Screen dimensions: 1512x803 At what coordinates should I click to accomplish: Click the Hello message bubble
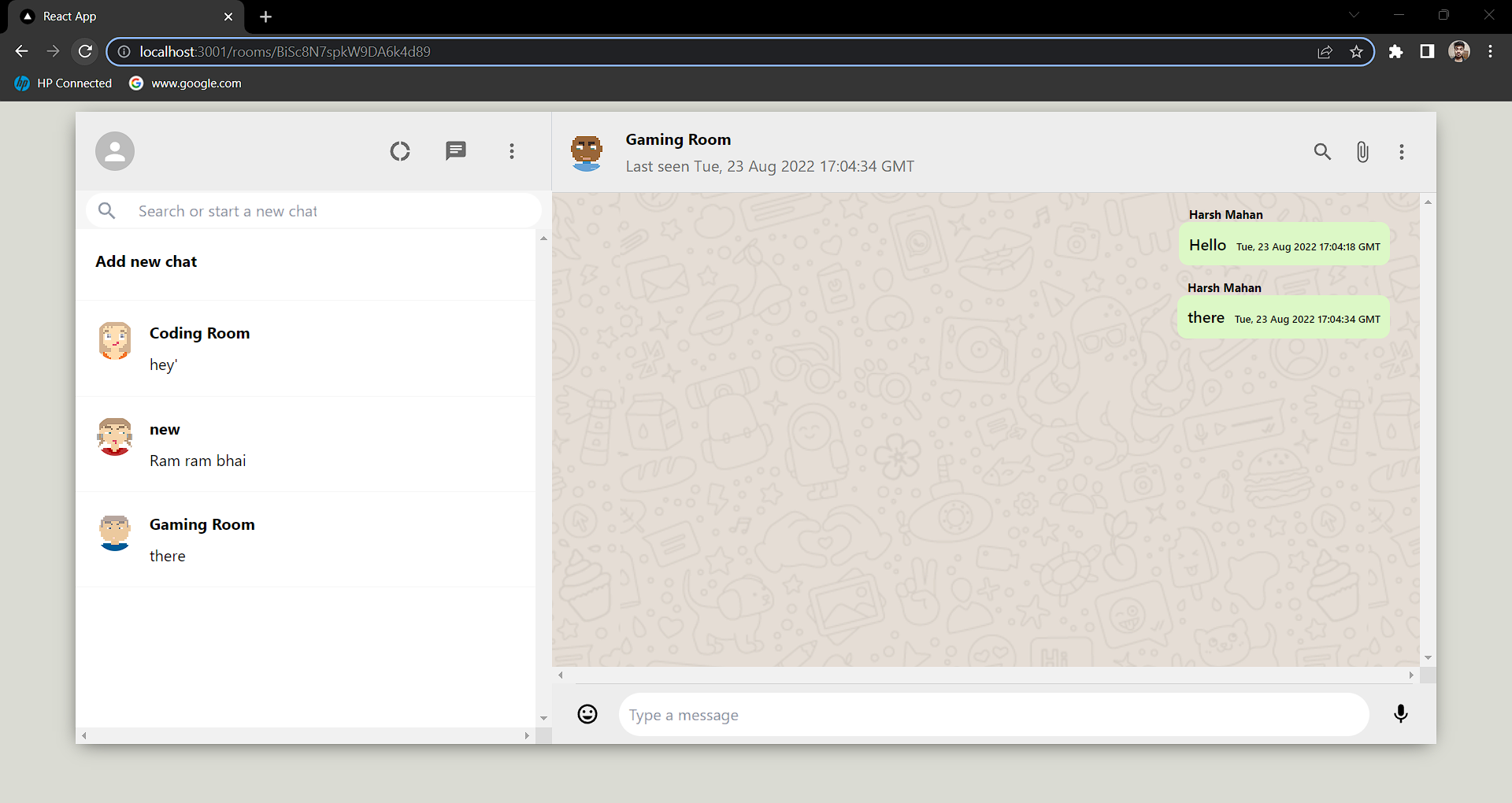pyautogui.click(x=1284, y=245)
